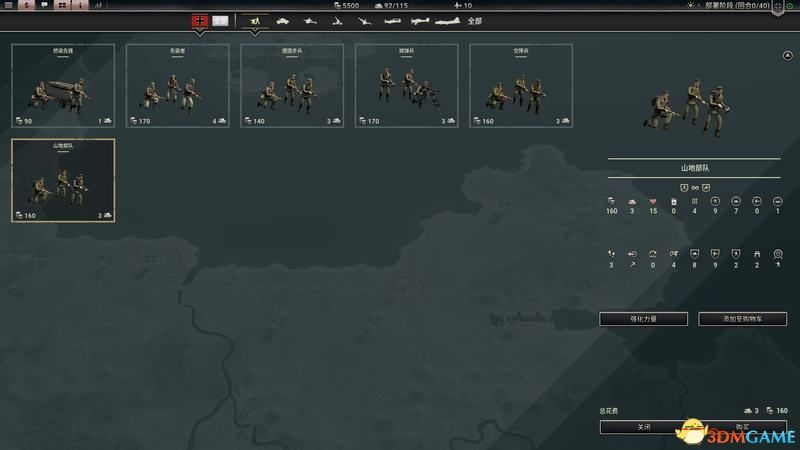Click the initiative stat icon above 3
800x450 pixels.
[x=611, y=254]
